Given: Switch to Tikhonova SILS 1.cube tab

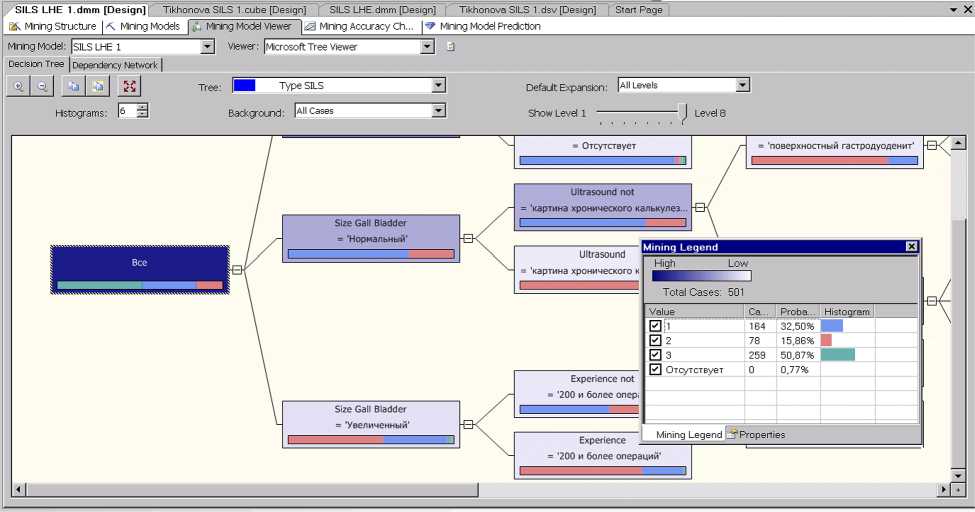Looking at the screenshot, I should pyautogui.click(x=234, y=10).
